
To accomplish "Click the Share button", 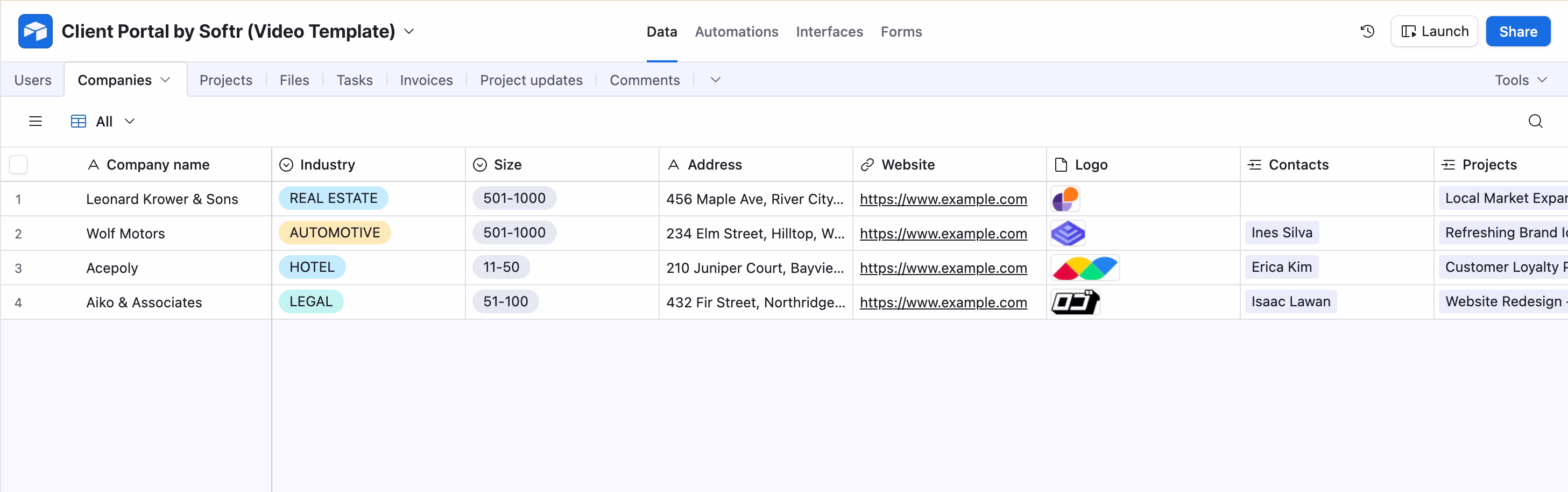I will tap(1518, 31).
